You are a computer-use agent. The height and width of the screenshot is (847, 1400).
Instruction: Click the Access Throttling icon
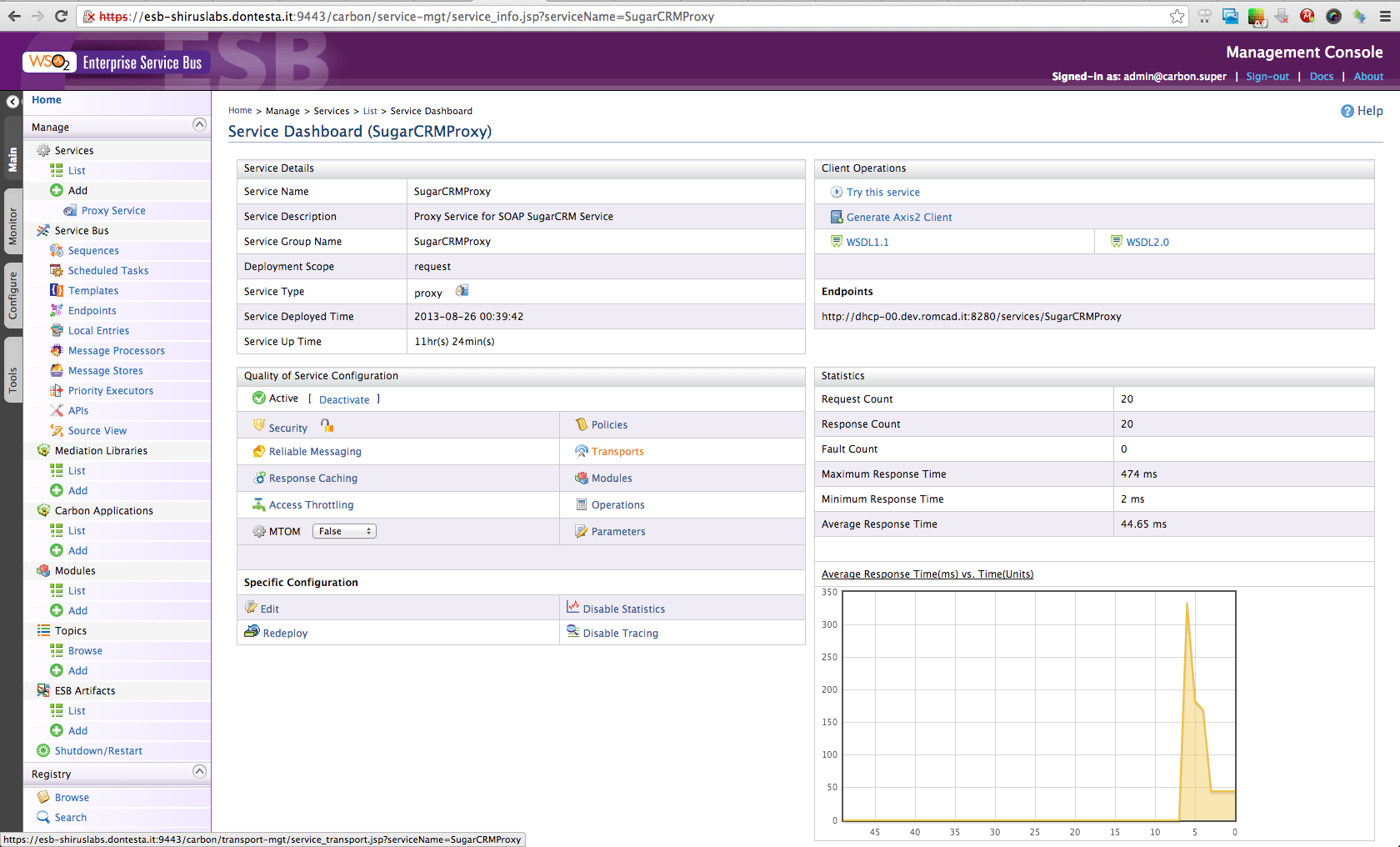click(x=259, y=504)
